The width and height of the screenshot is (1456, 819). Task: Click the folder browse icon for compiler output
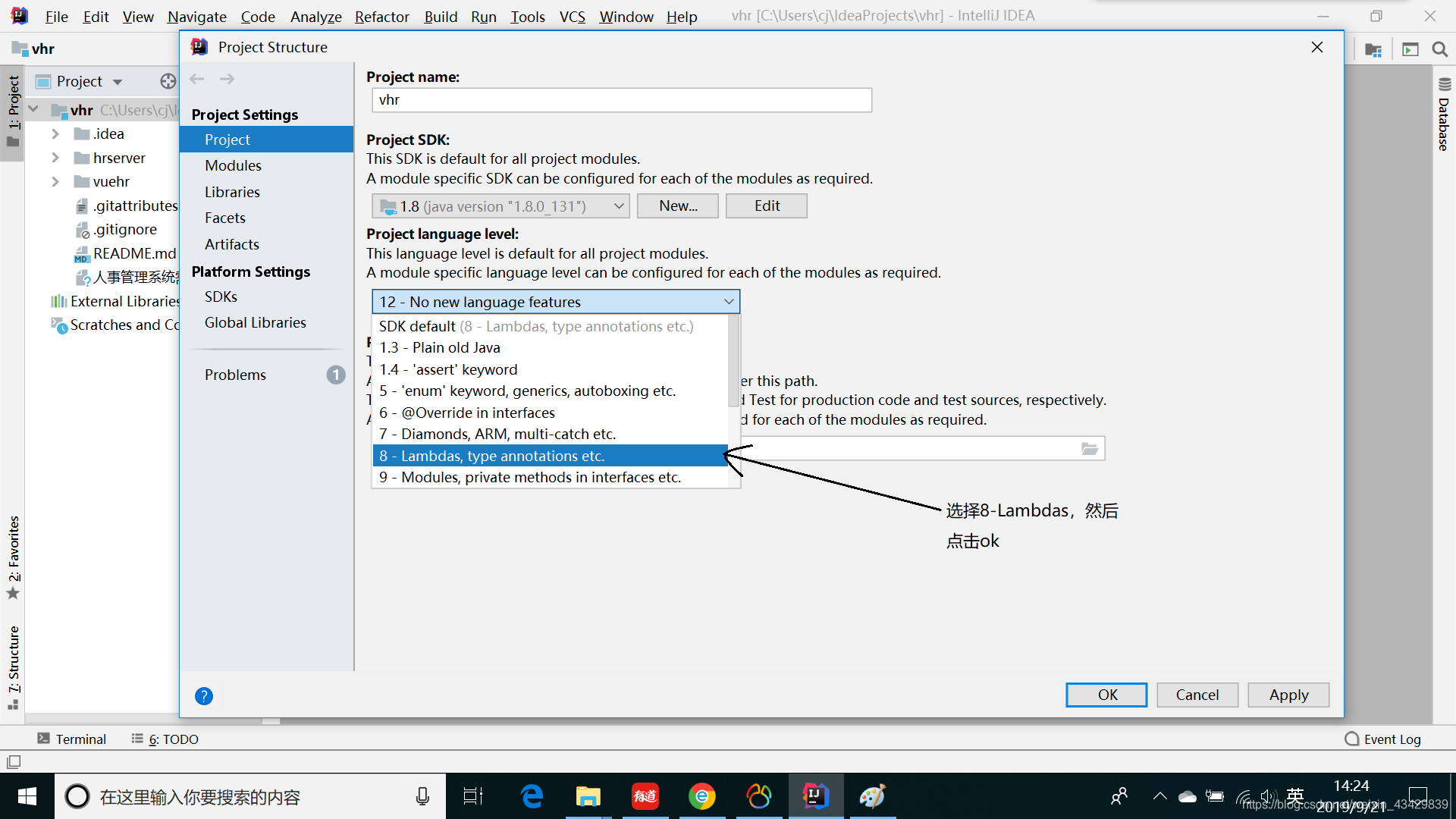tap(1089, 449)
